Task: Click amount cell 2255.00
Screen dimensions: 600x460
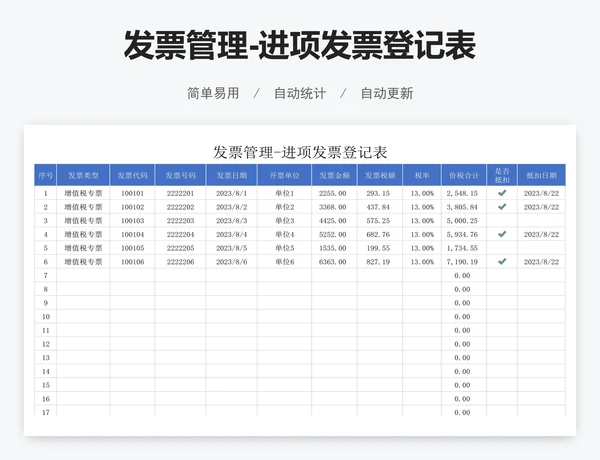Action: pyautogui.click(x=333, y=193)
